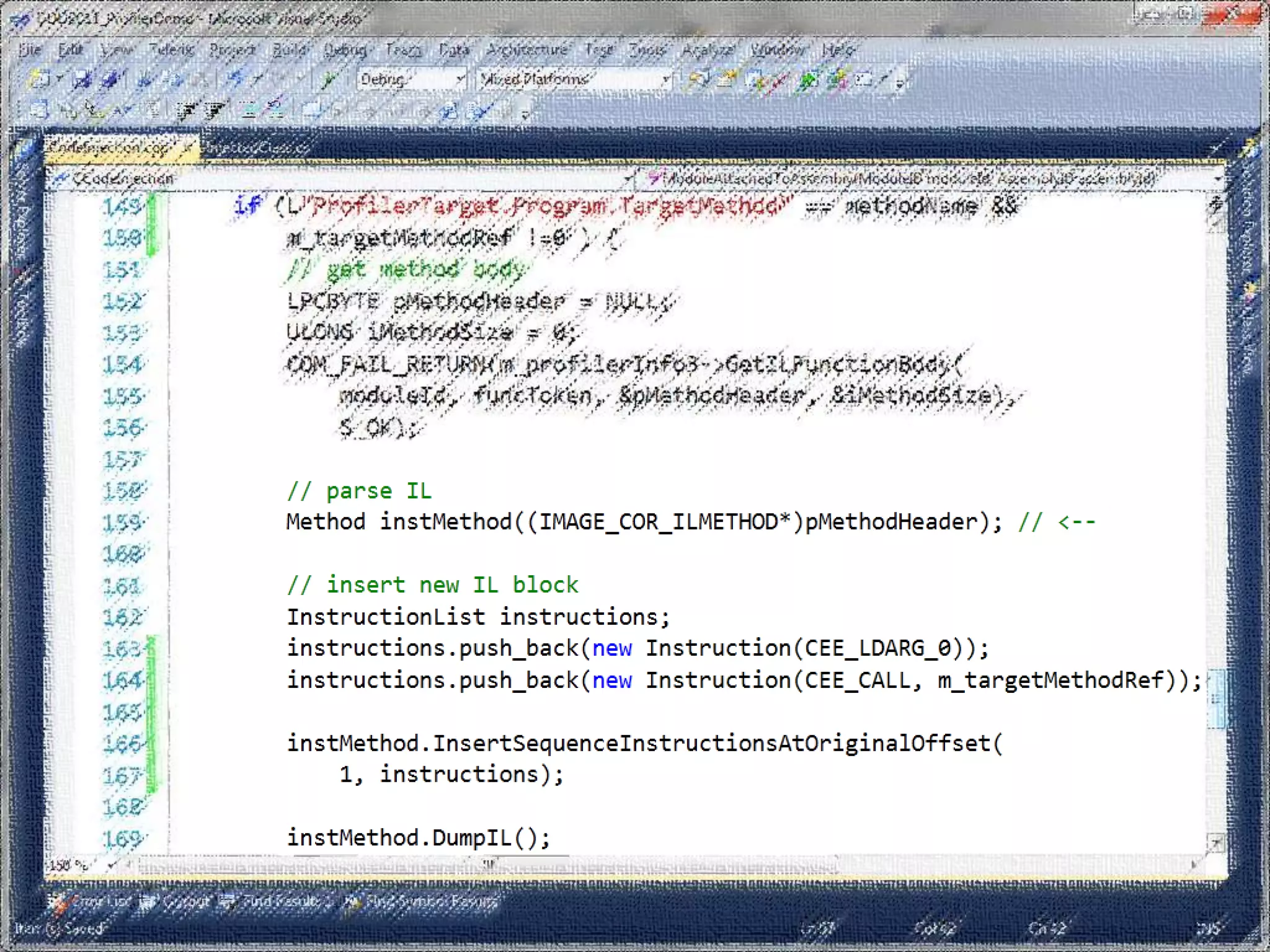
Task: Open the editor zoom 150% dropdown
Action: pyautogui.click(x=111, y=864)
